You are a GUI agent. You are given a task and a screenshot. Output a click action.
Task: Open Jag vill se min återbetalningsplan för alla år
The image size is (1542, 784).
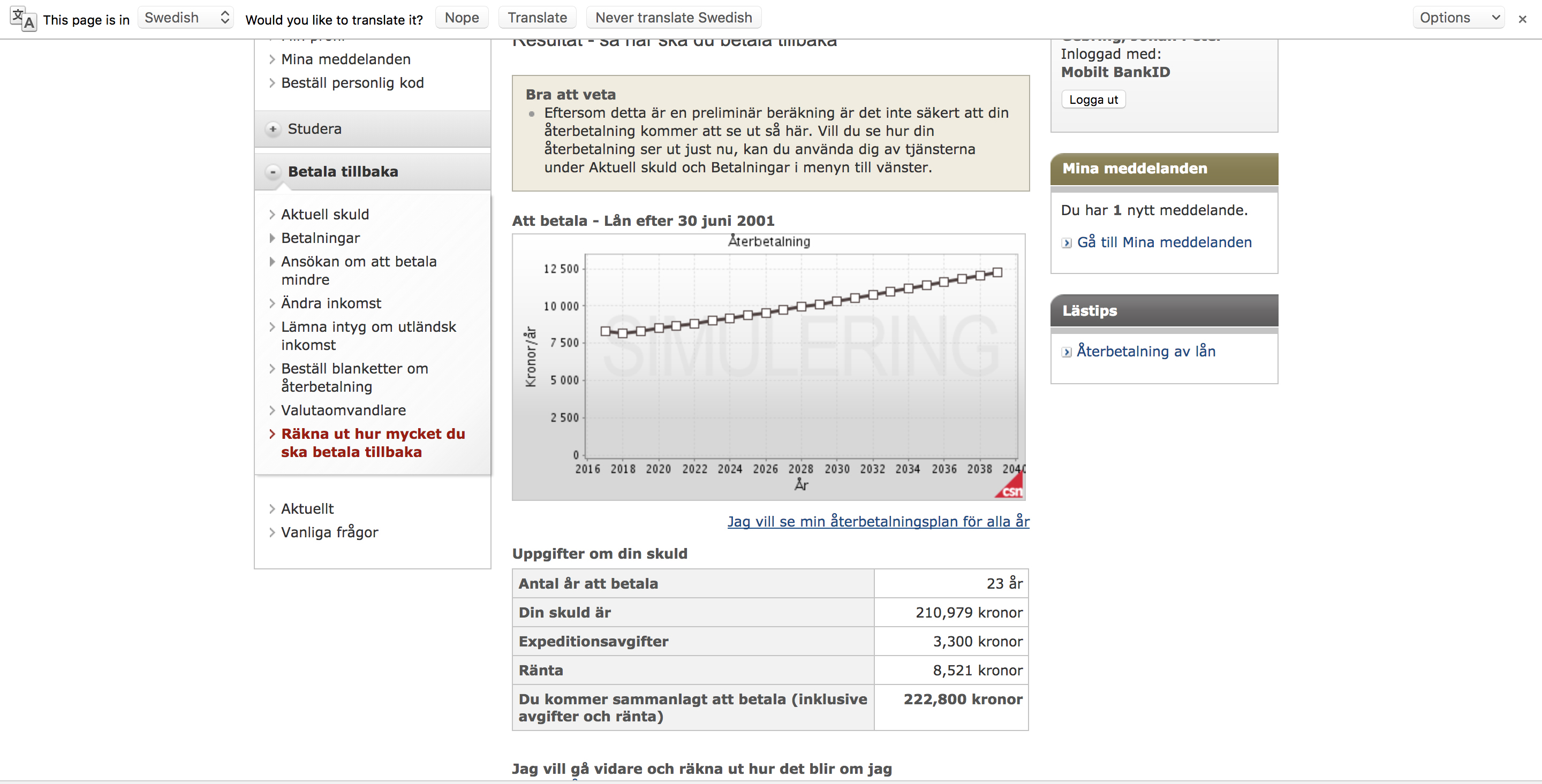(x=878, y=521)
